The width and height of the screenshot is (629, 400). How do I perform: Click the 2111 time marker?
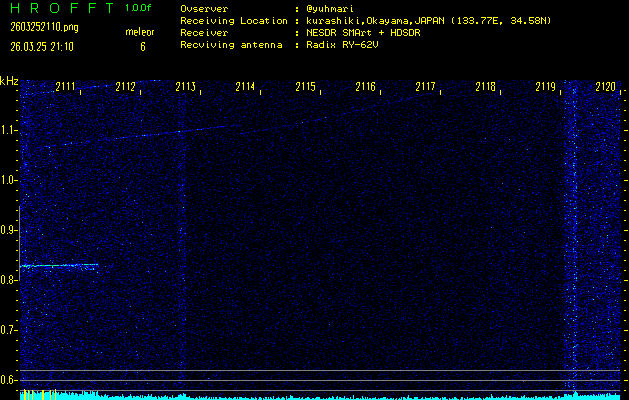66,87
